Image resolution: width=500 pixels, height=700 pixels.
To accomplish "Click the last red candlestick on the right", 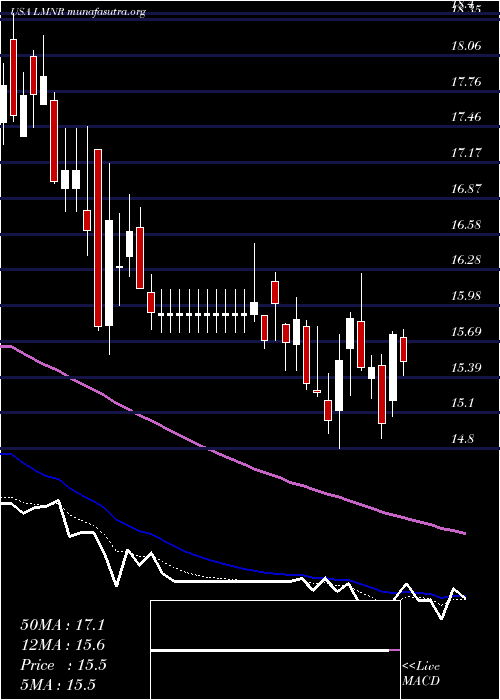I will coord(404,349).
